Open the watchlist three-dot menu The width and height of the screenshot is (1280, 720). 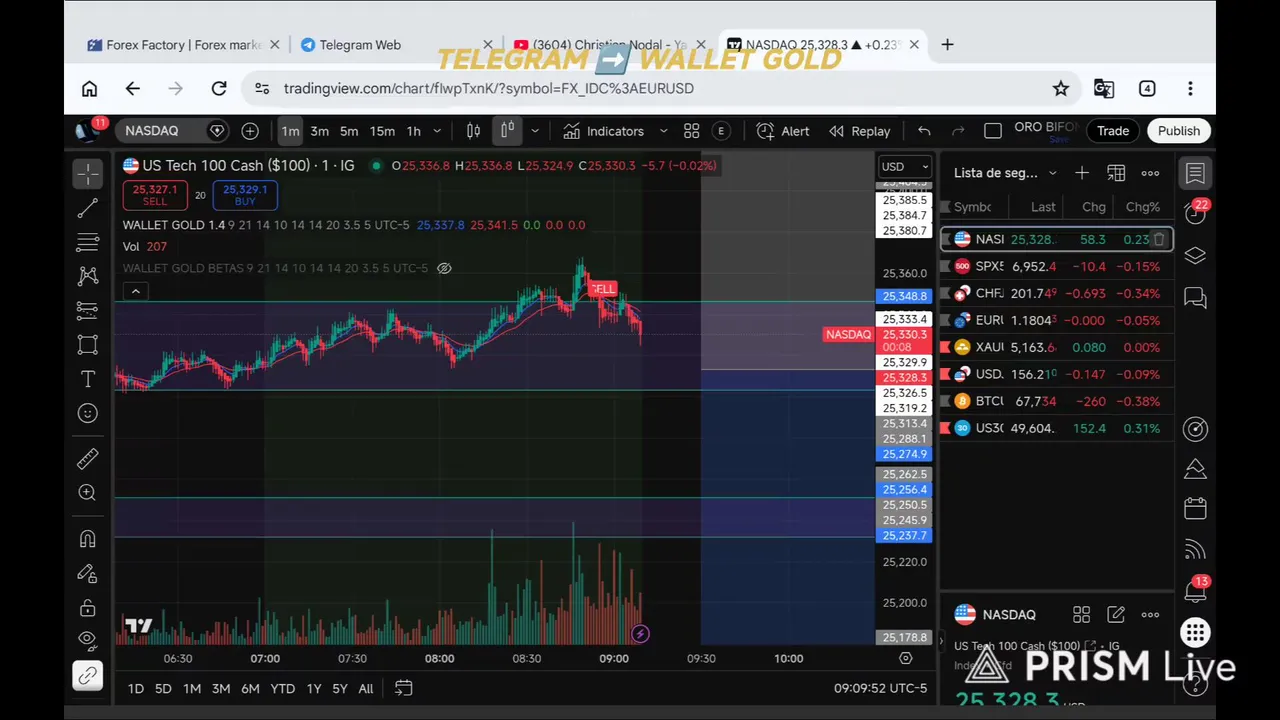point(1150,173)
